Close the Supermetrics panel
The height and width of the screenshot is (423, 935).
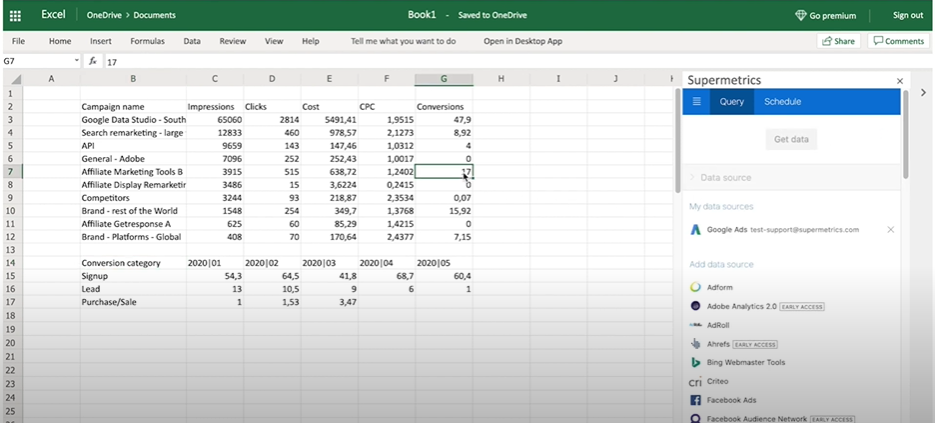pyautogui.click(x=900, y=81)
